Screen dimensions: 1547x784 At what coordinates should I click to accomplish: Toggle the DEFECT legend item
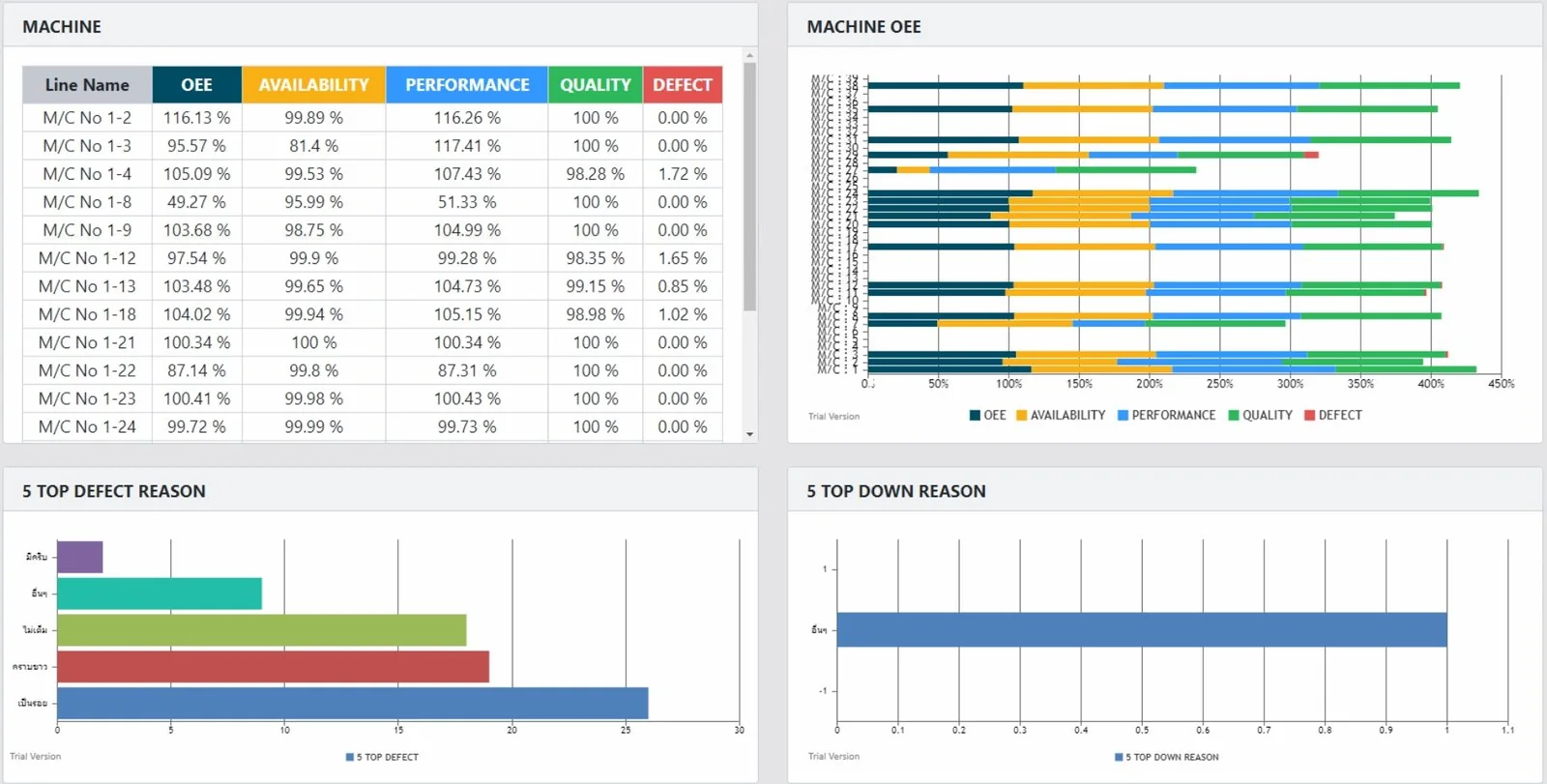1333,416
